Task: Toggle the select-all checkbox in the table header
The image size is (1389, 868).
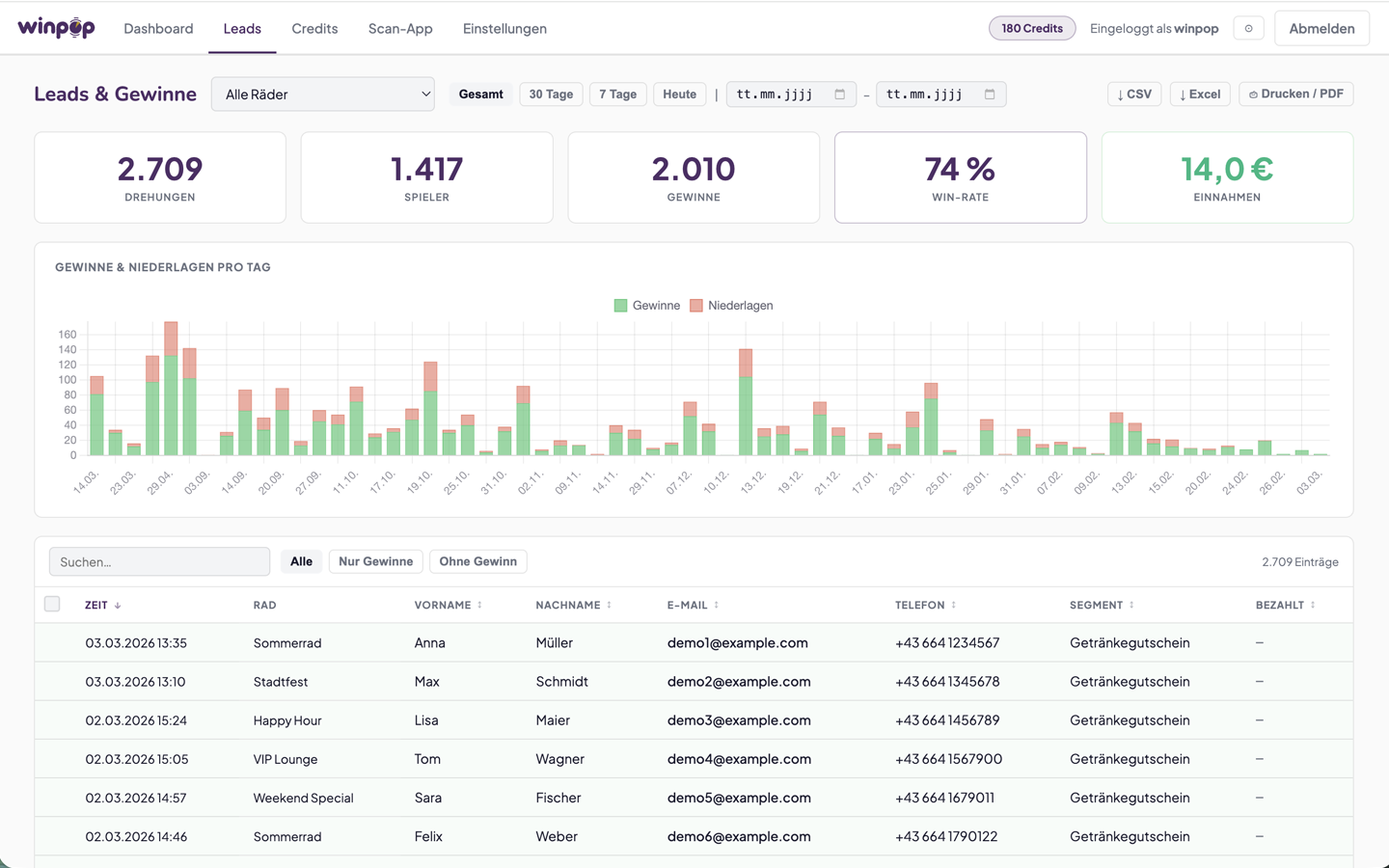Action: coord(52,604)
